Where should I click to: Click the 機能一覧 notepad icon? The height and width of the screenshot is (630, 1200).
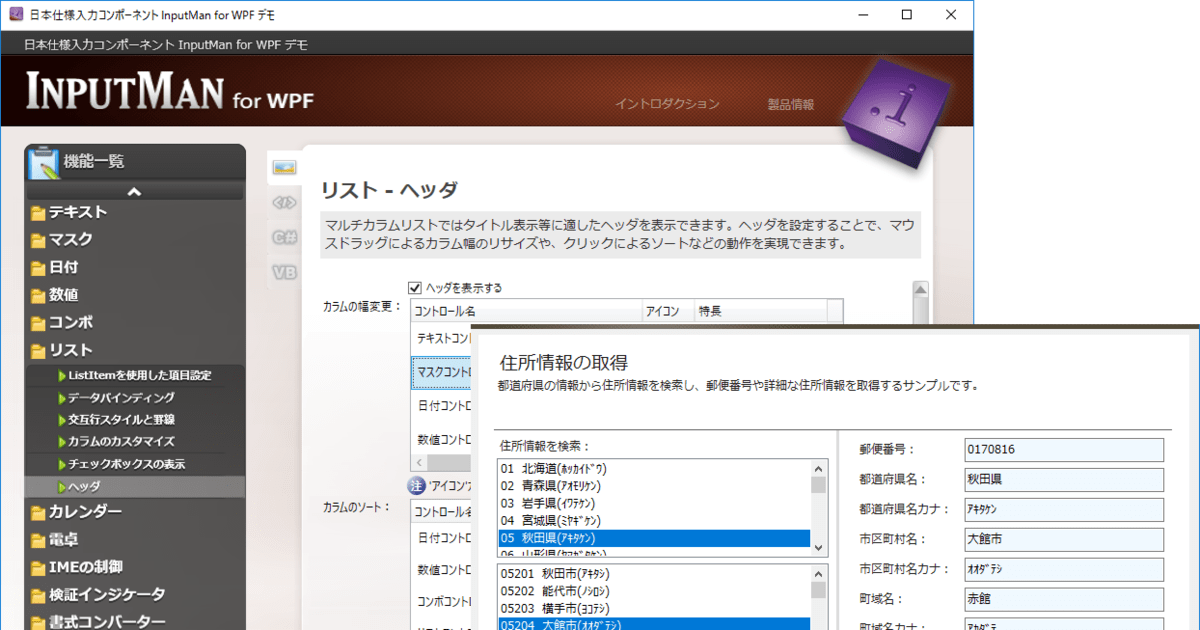(x=44, y=163)
